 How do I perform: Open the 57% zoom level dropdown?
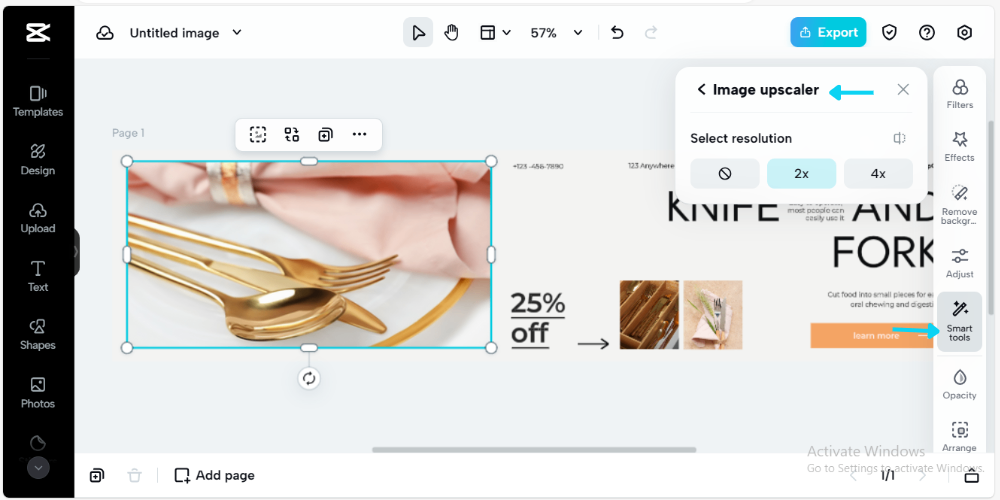556,33
